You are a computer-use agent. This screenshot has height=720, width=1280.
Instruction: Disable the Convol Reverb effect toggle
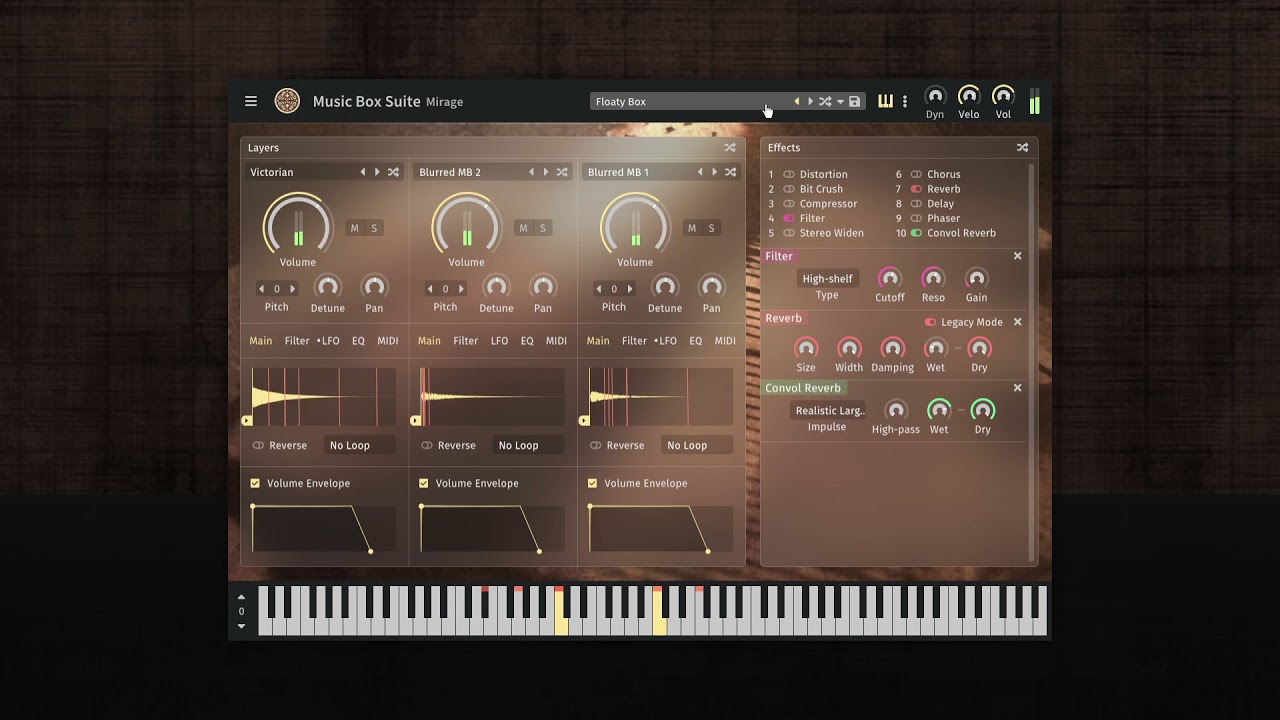click(x=916, y=233)
